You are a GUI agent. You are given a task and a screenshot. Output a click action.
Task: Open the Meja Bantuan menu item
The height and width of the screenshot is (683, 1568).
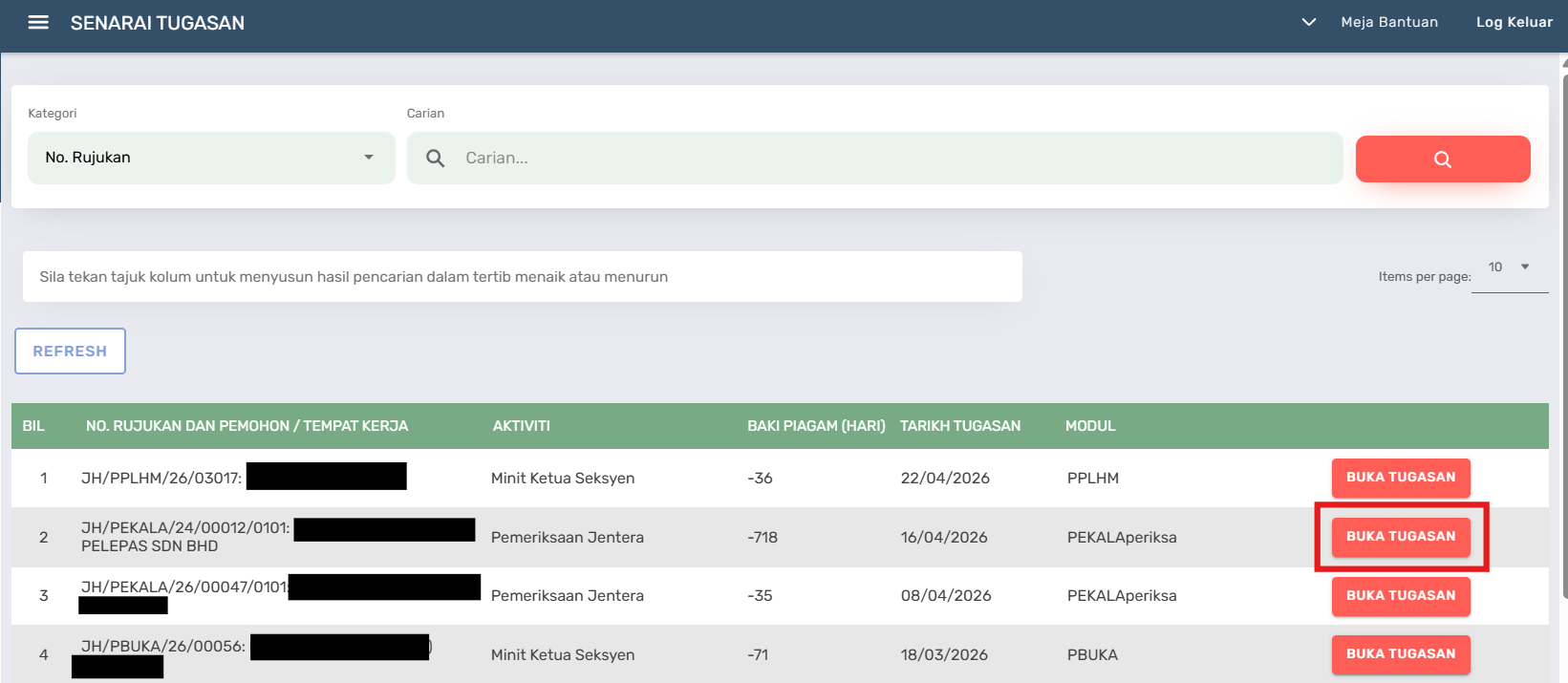click(x=1389, y=22)
